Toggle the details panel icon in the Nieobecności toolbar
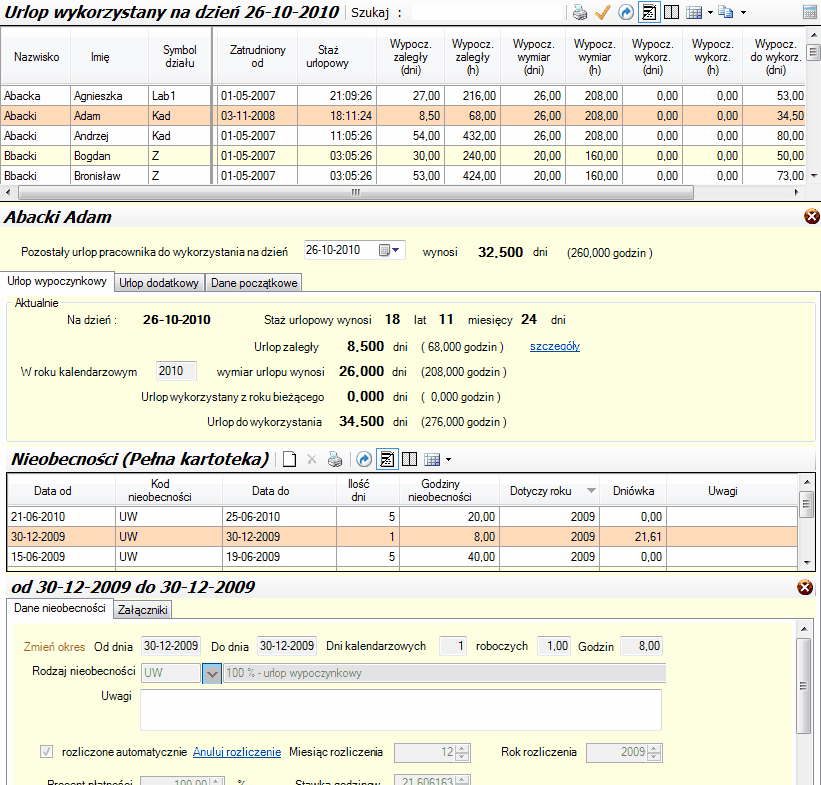821x785 pixels. point(387,460)
